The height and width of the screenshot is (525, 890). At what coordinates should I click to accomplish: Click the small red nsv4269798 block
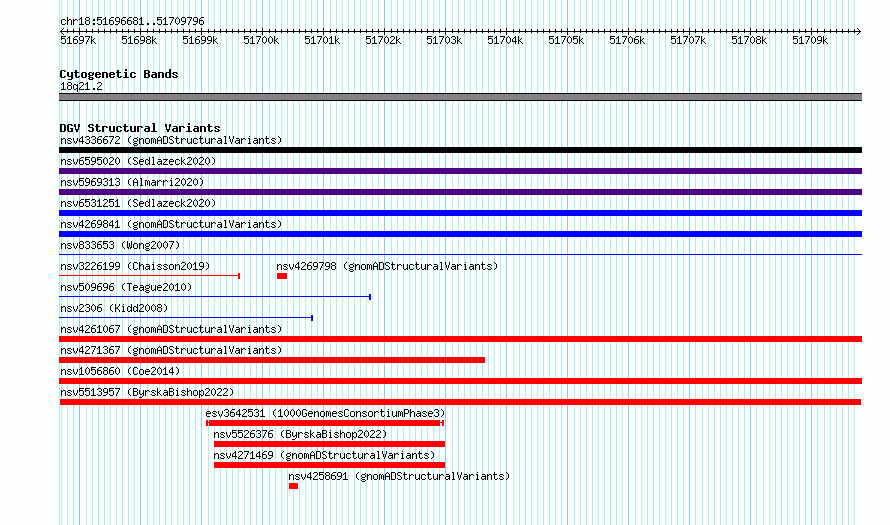point(282,276)
